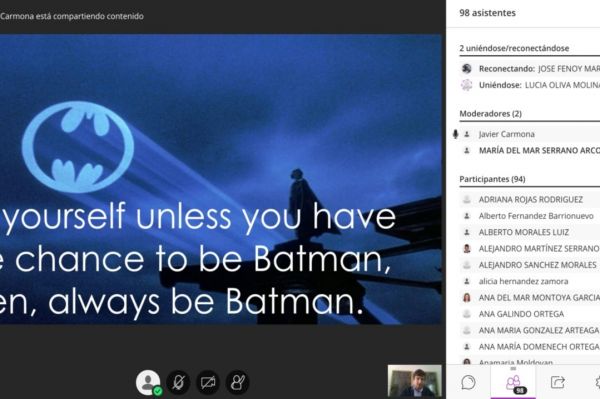Click the shared Batman slide content
The width and height of the screenshot is (600, 399).
point(220,179)
